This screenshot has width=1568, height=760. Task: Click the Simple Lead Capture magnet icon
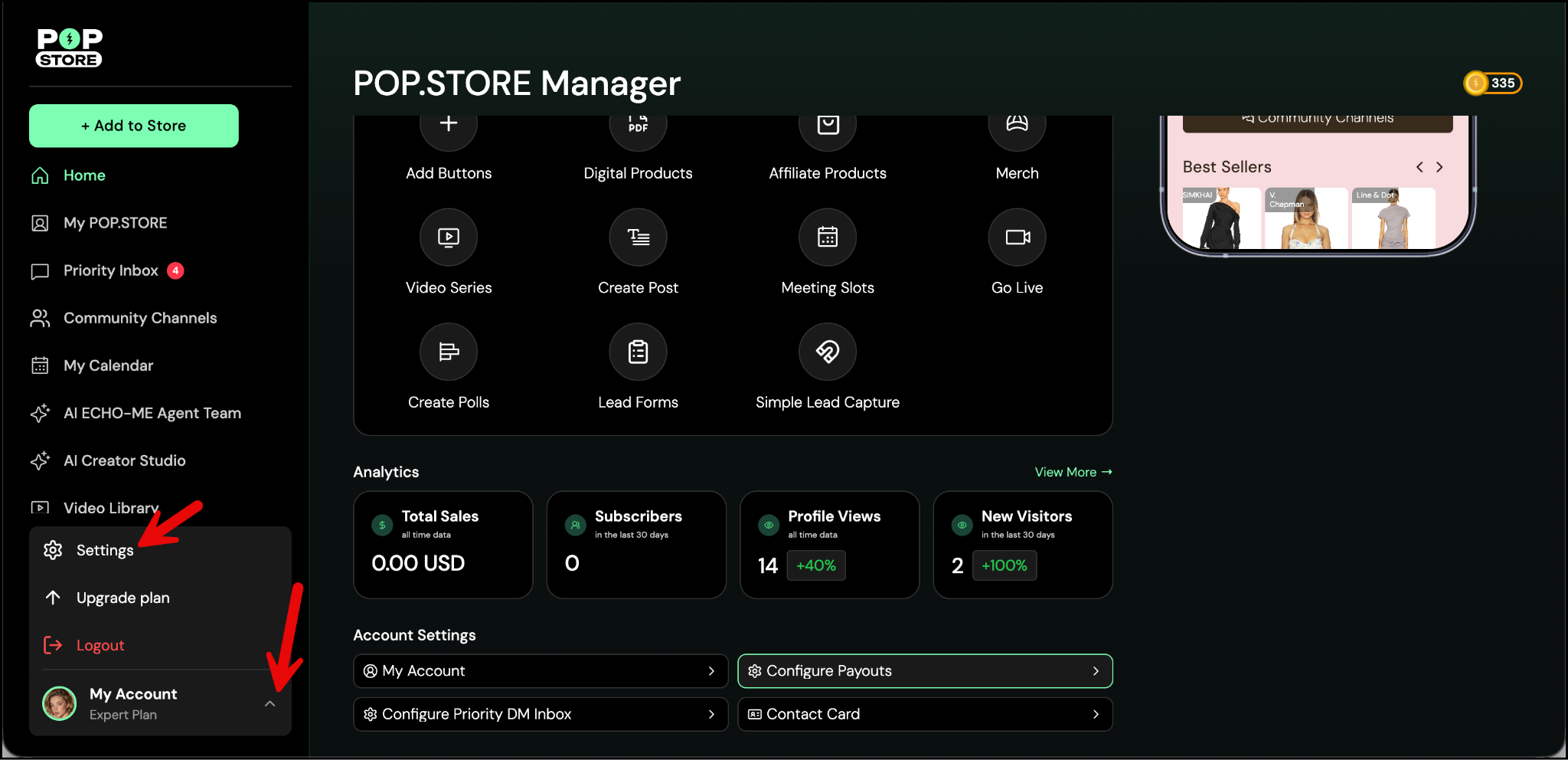click(x=828, y=352)
